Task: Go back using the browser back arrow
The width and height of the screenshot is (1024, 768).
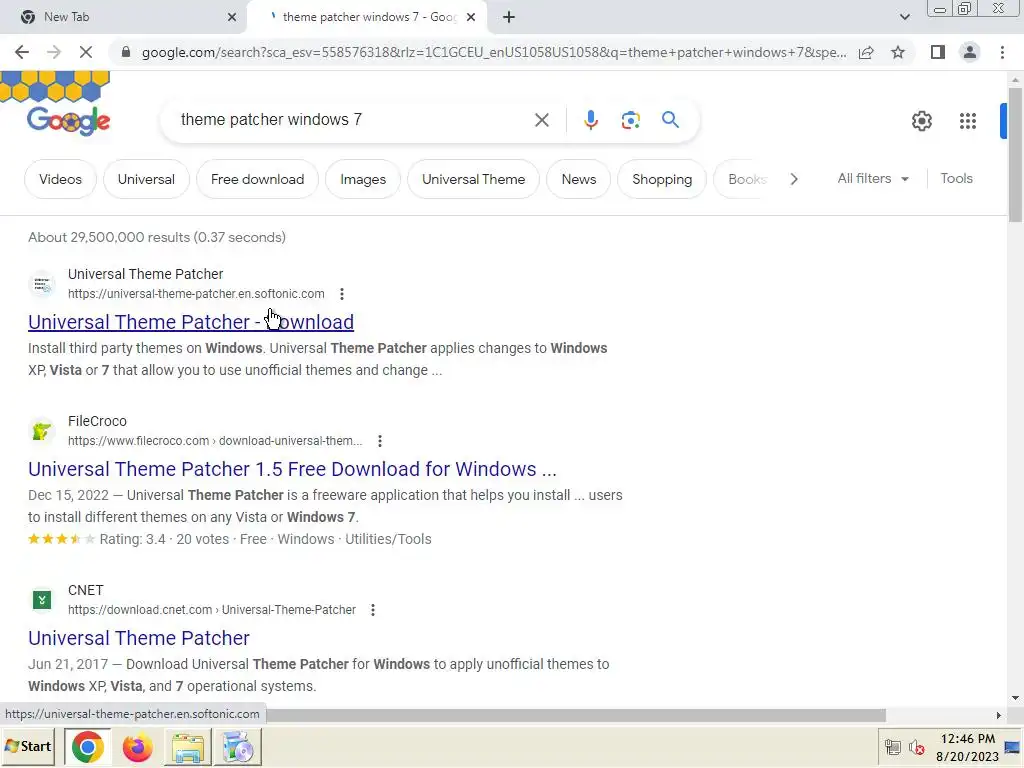Action: (22, 52)
